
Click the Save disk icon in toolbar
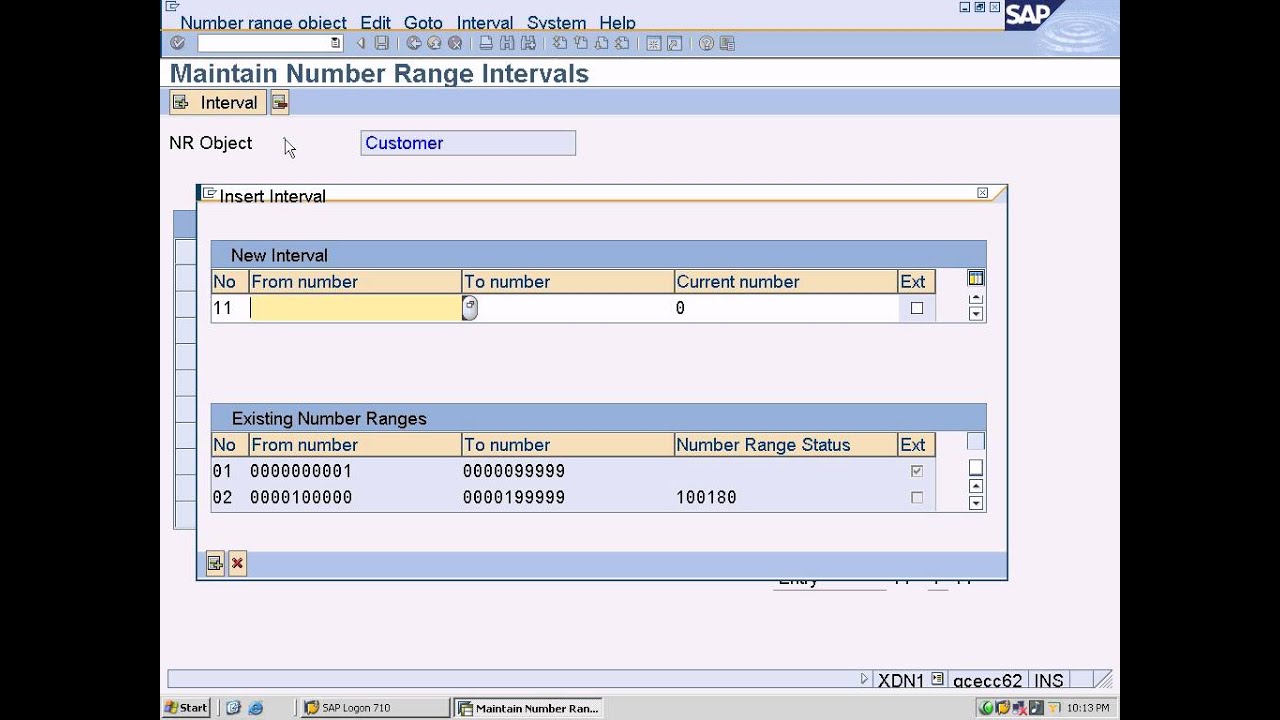[x=381, y=43]
